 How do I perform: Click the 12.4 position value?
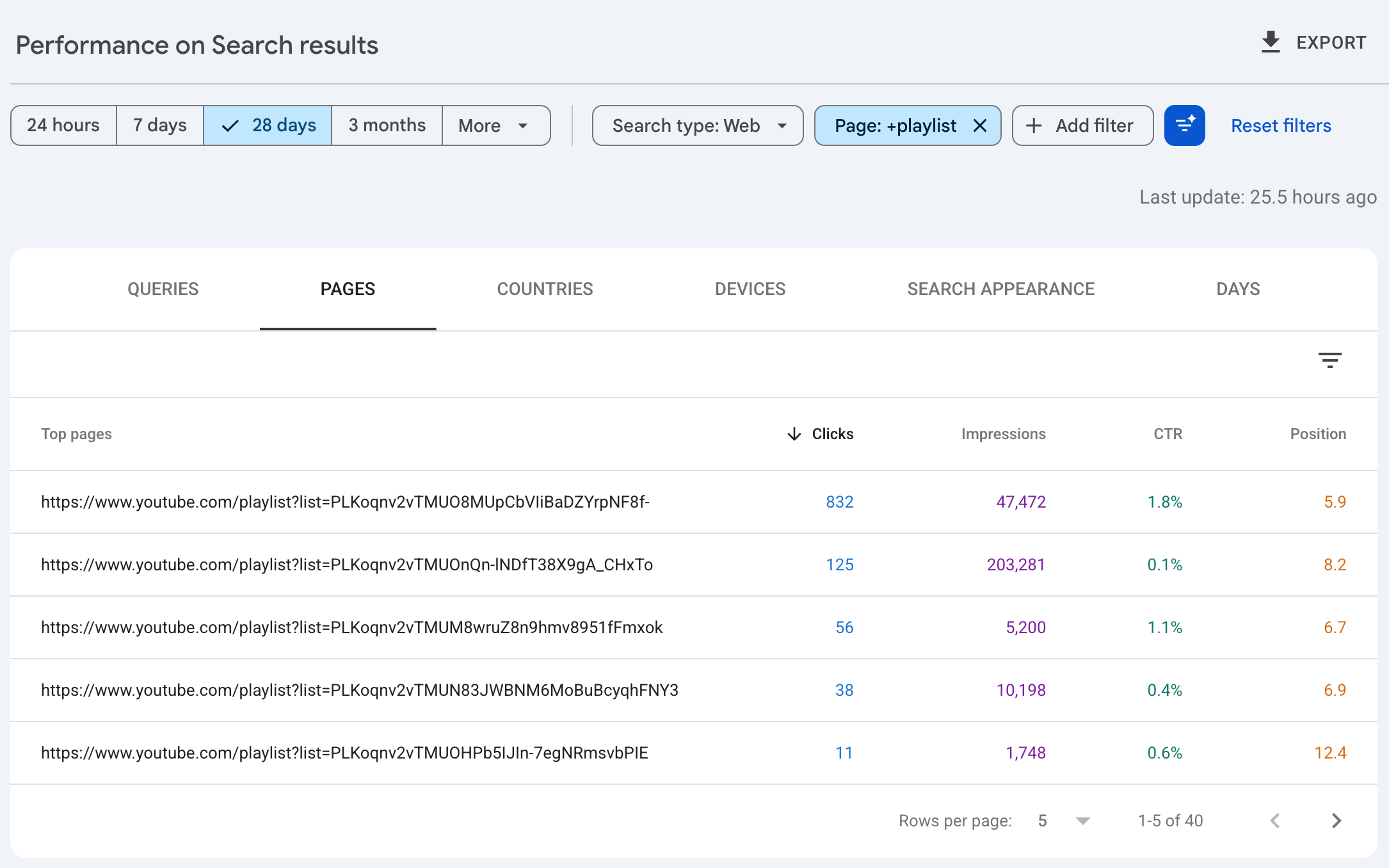pos(1330,753)
